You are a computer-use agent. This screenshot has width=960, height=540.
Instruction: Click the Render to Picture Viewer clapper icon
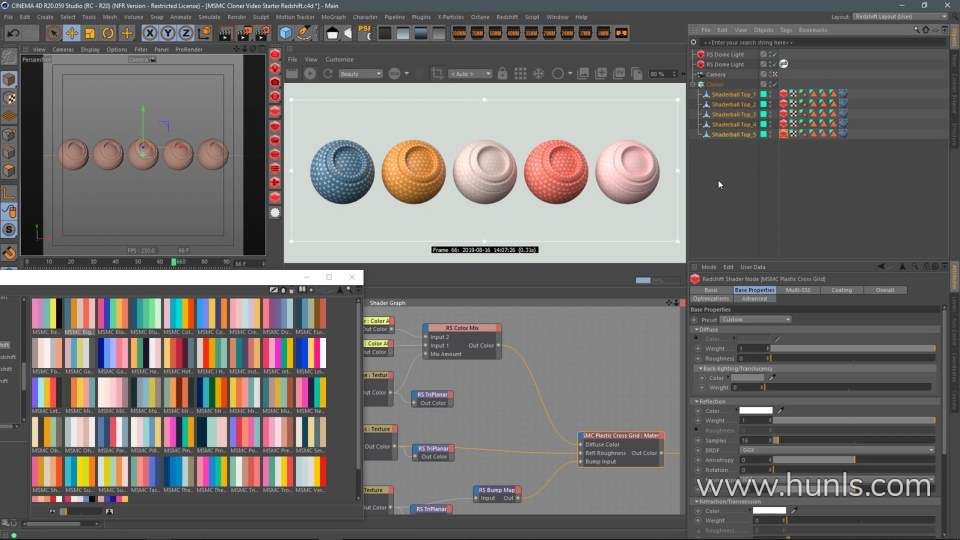(244, 33)
